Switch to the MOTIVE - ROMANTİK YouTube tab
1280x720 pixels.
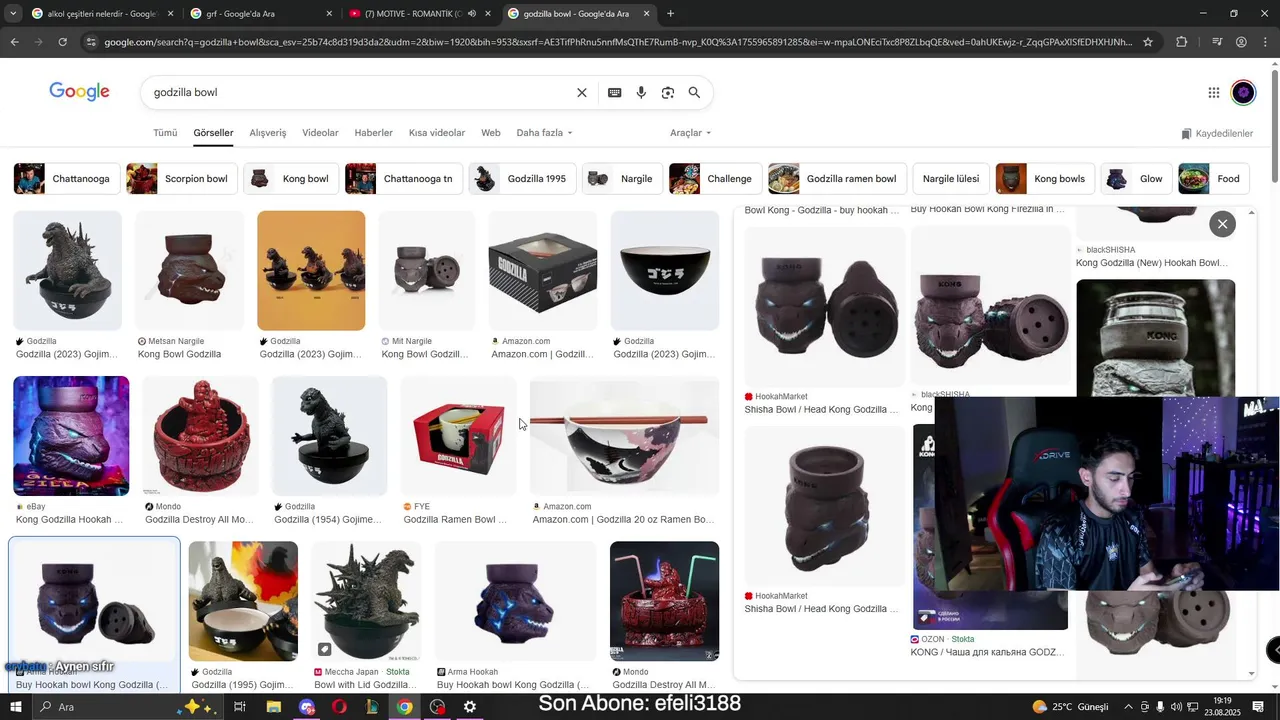[x=421, y=14]
